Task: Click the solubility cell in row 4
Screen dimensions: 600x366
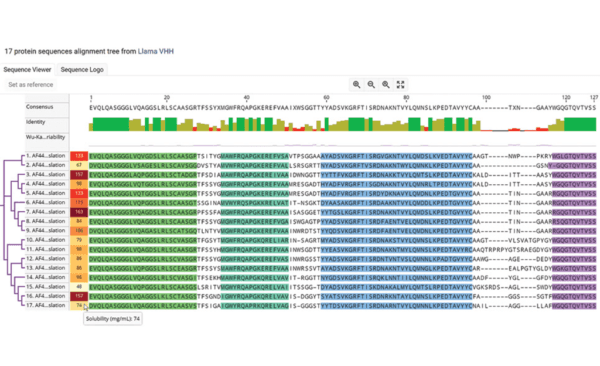Action: (79, 184)
